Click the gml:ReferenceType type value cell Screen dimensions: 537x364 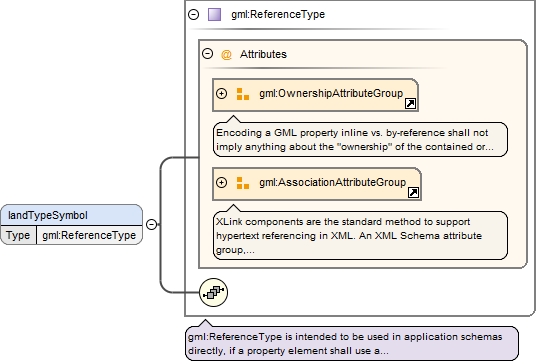click(89, 235)
